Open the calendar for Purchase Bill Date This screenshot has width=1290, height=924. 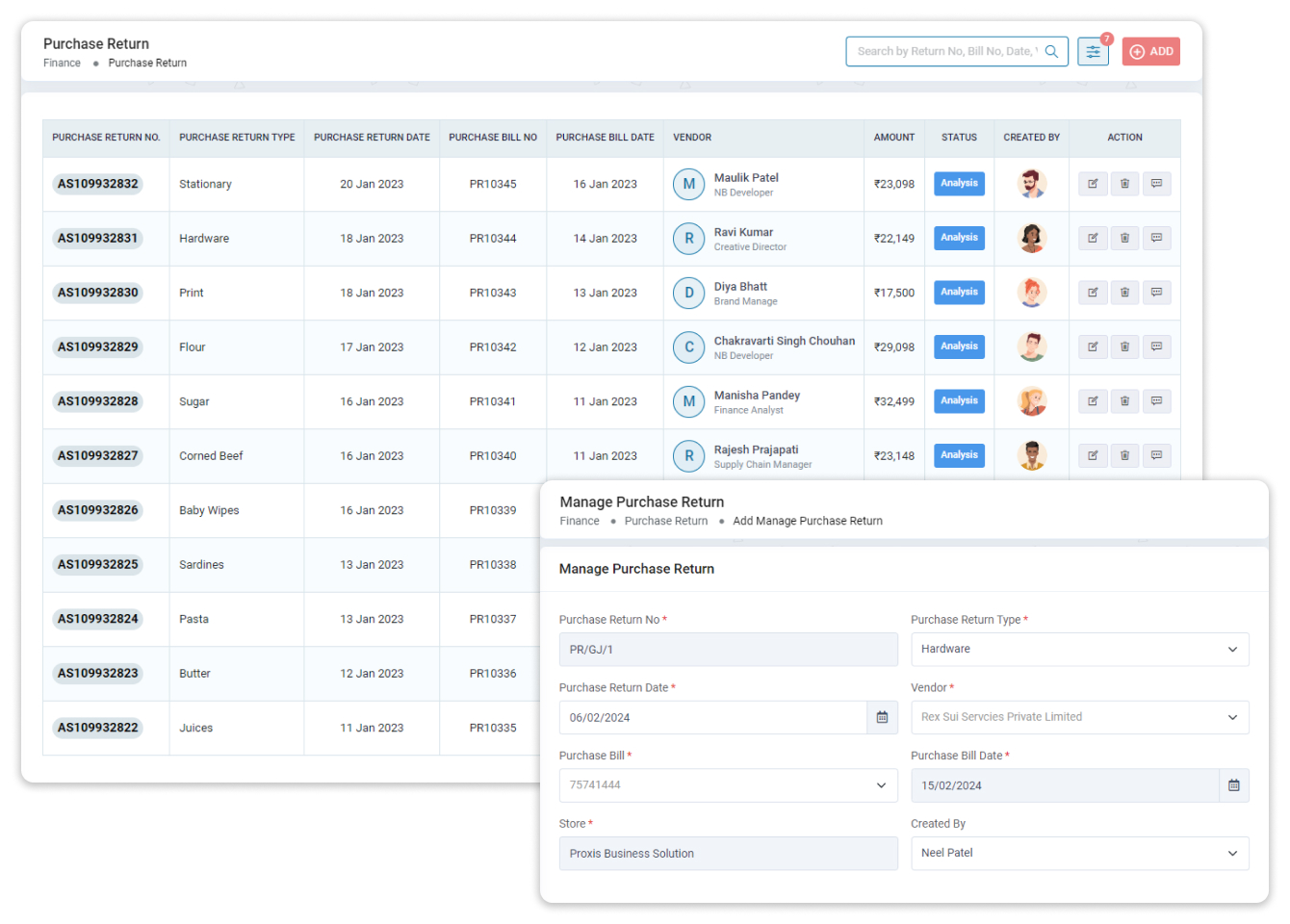coord(1233,785)
